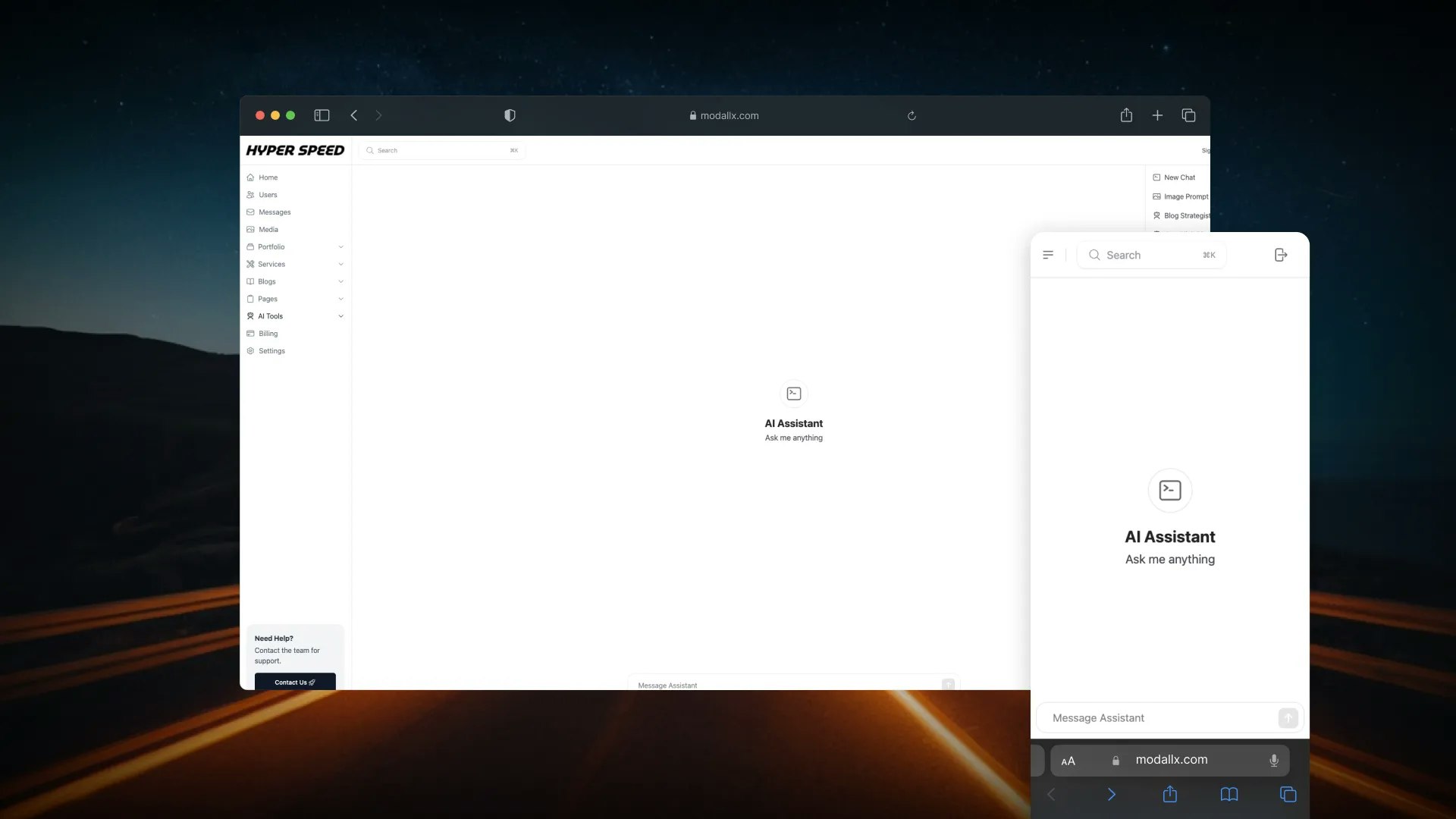Click the desktop AI Assistant terminal icon
Screen dimensions: 1456x819
794,394
